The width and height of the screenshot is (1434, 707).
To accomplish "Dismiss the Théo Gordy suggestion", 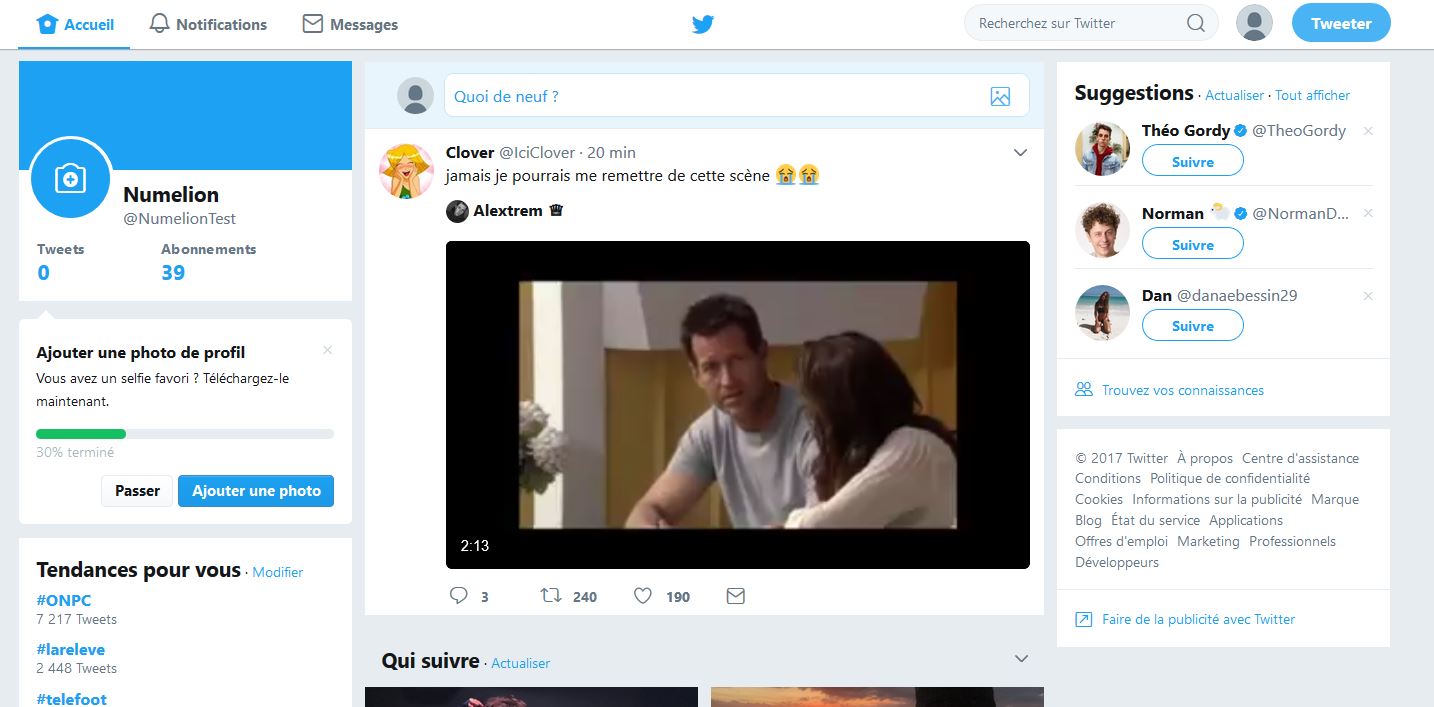I will coord(1368,131).
